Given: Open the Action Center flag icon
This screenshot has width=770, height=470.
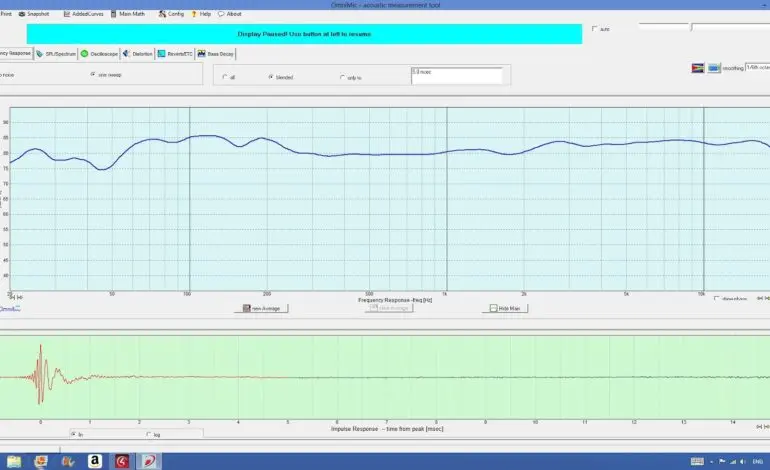Looking at the screenshot, I should (x=722, y=461).
